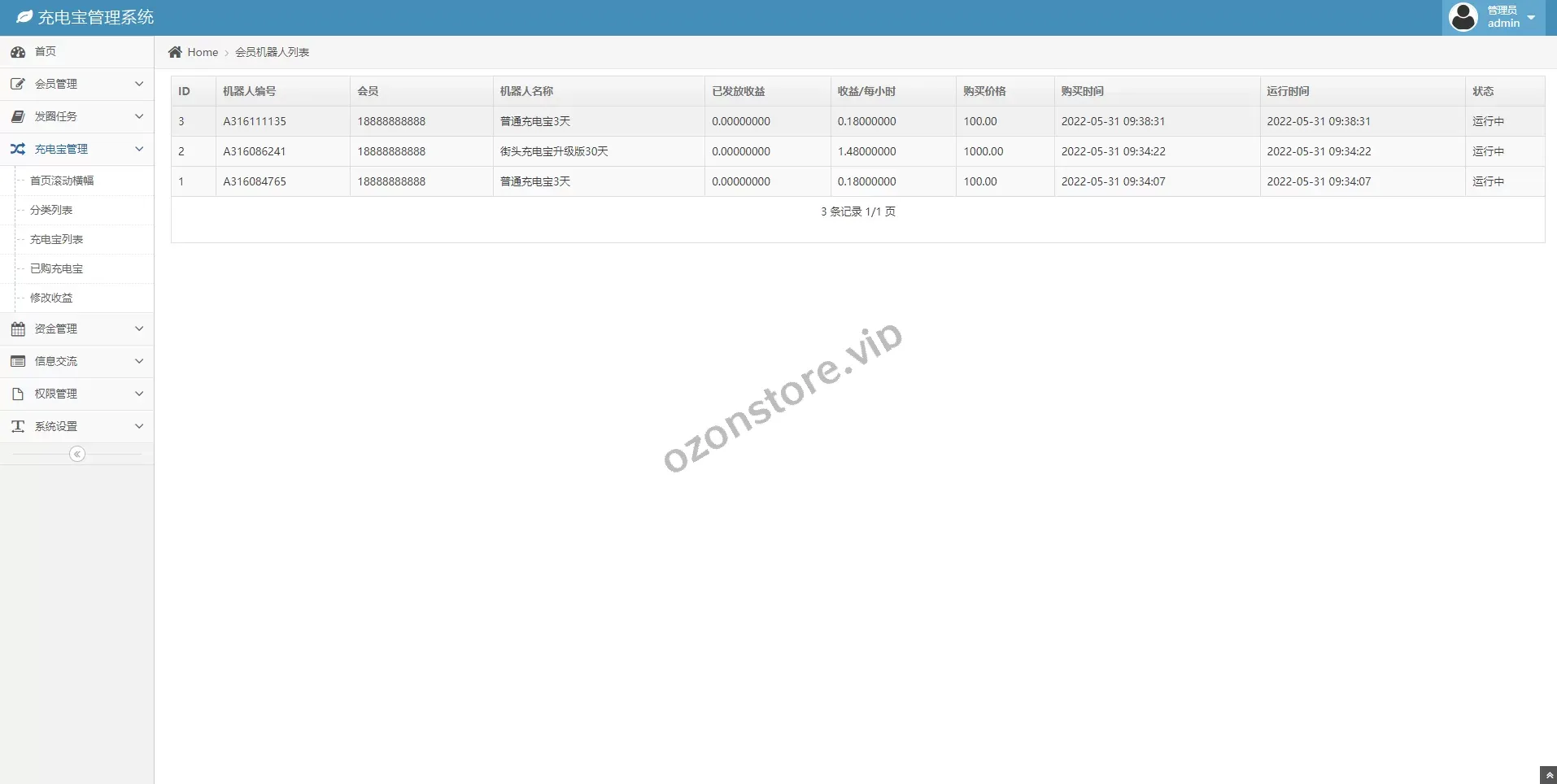Click the dashboard icon beside 首页
Screen dimensions: 1557x784
(x=18, y=52)
